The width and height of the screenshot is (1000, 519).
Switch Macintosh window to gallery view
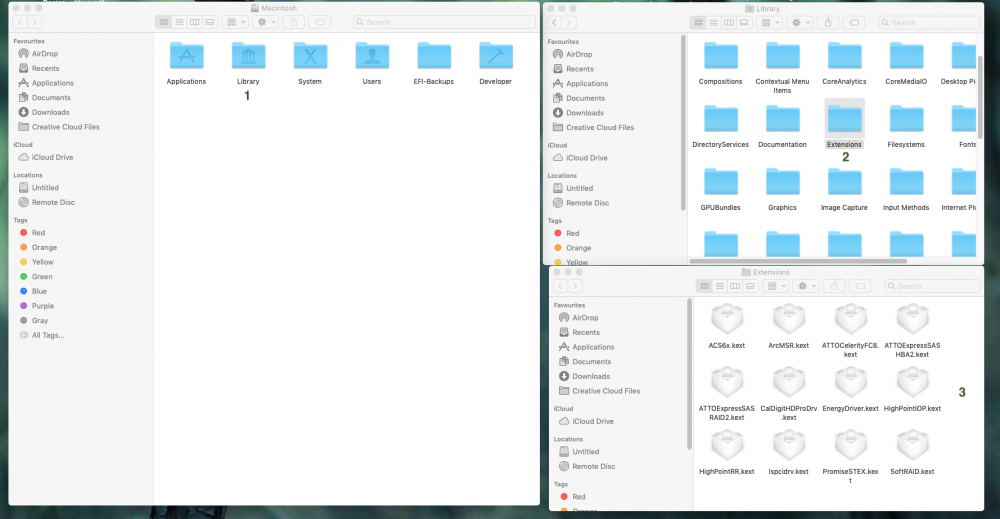click(x=210, y=22)
